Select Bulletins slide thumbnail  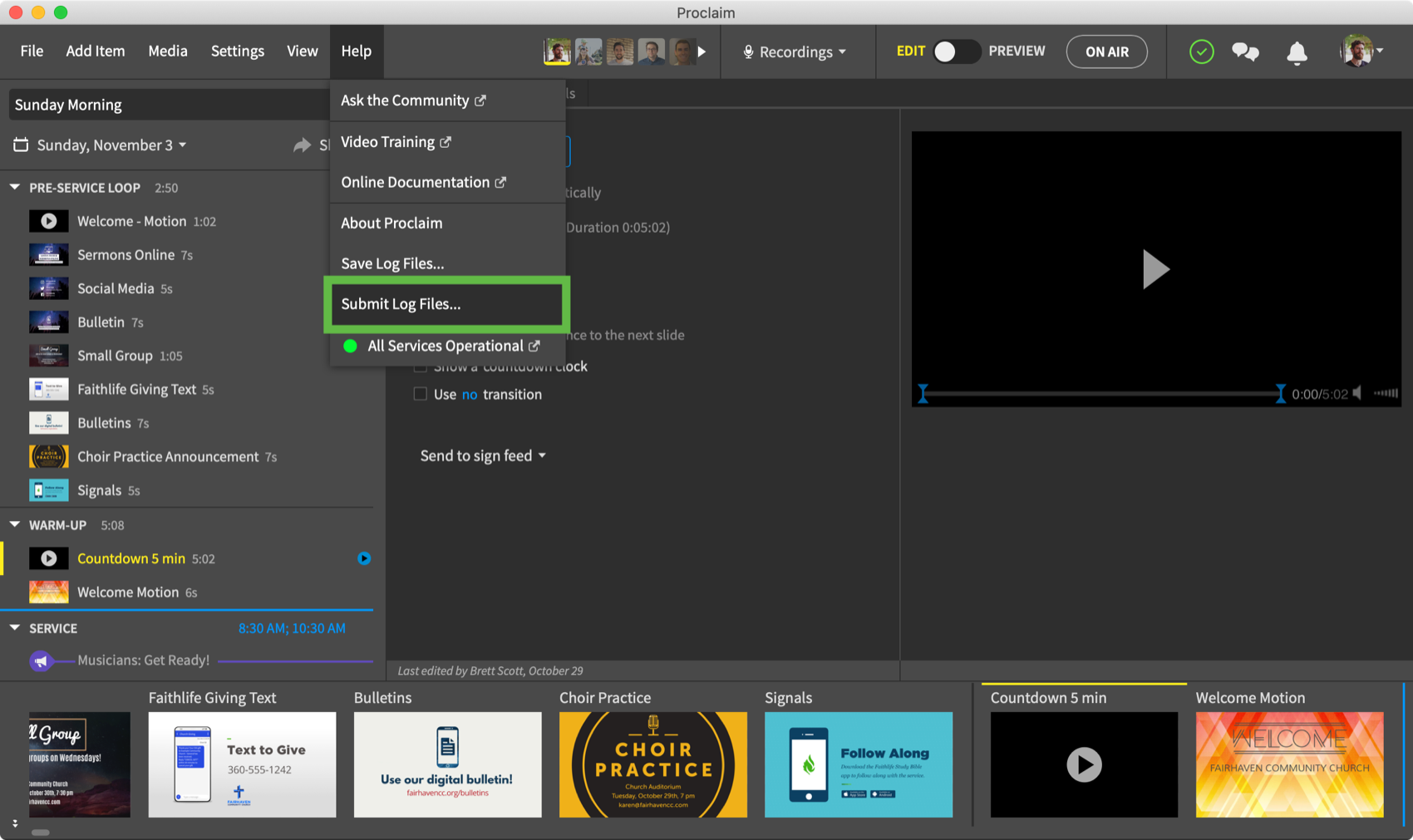(x=447, y=764)
